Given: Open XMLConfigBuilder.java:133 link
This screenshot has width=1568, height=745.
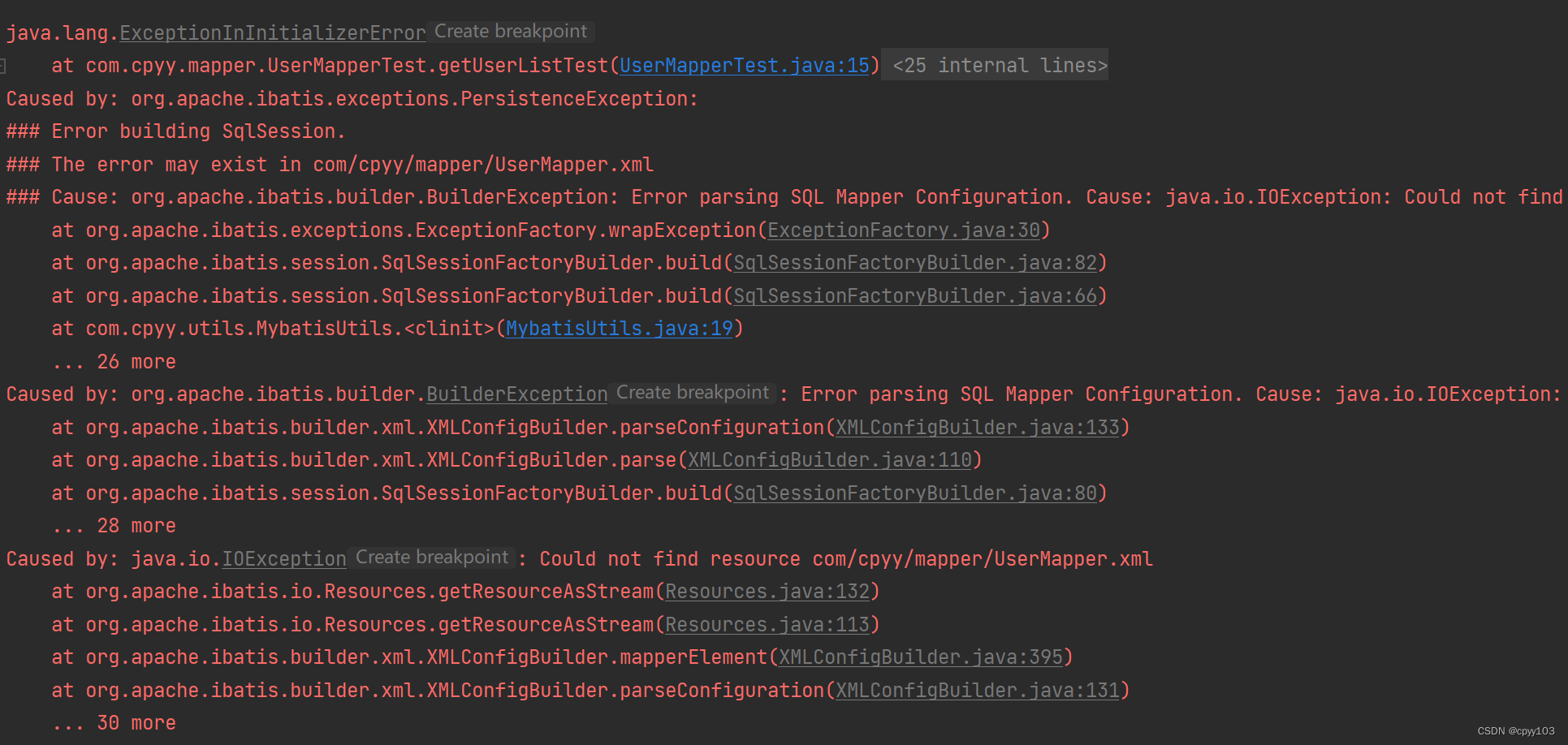Looking at the screenshot, I should point(978,428).
